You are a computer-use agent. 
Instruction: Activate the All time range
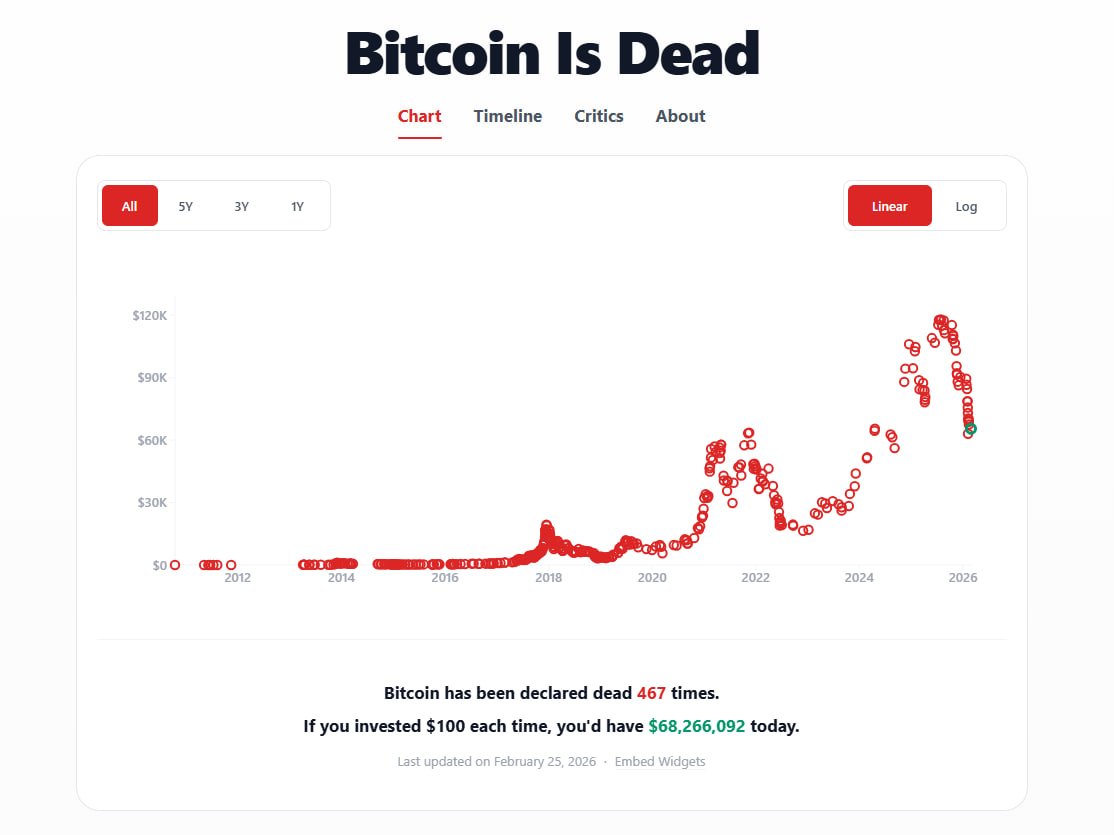129,206
